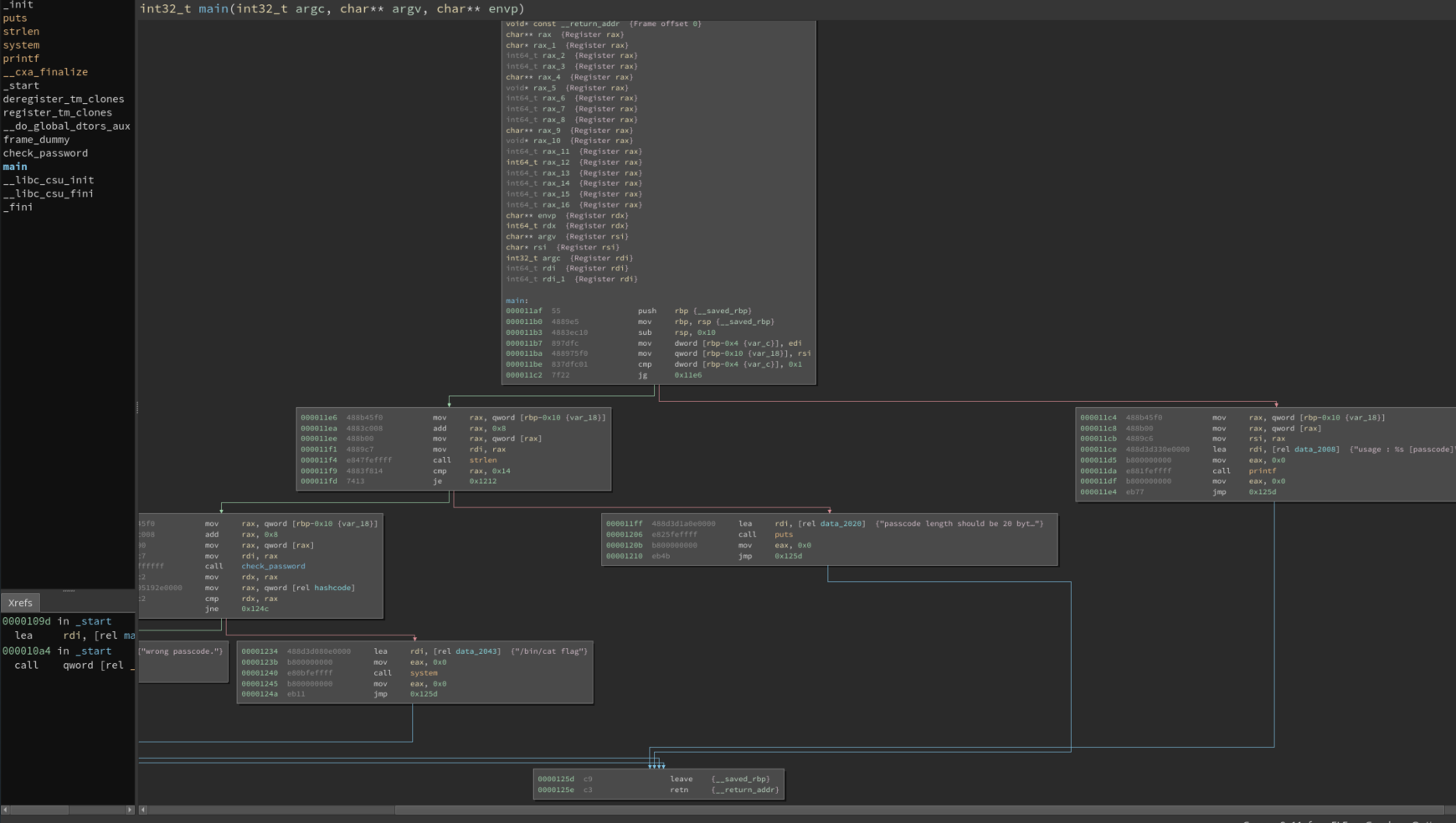Follow the system call in graph

pos(424,673)
